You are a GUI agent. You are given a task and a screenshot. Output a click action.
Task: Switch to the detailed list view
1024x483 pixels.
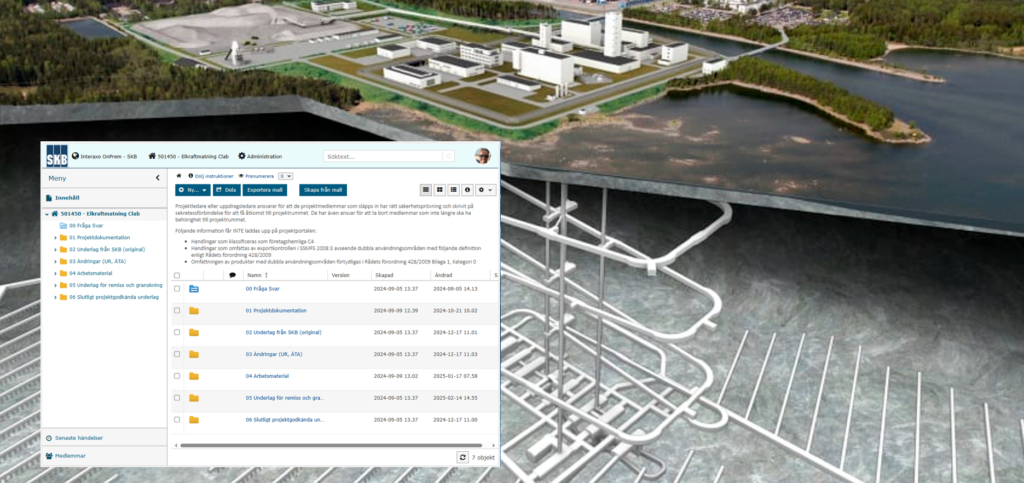point(453,189)
